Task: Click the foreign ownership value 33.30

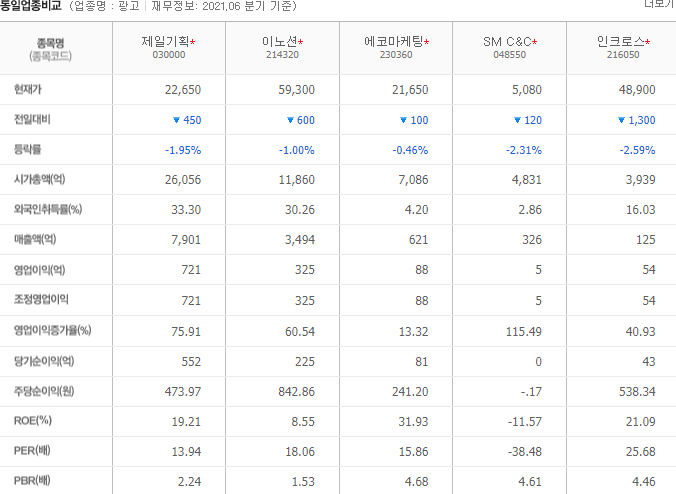Action: (x=186, y=209)
